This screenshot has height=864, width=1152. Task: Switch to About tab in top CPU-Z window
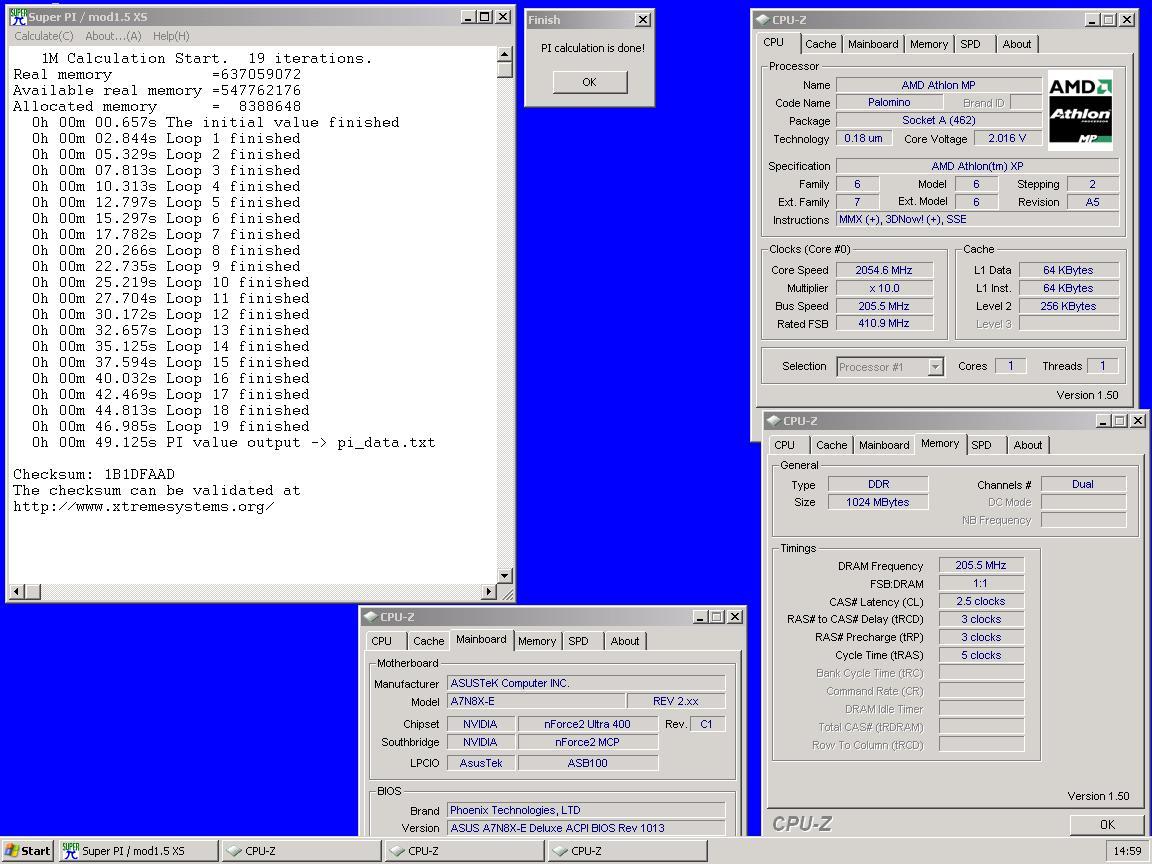[x=1017, y=44]
